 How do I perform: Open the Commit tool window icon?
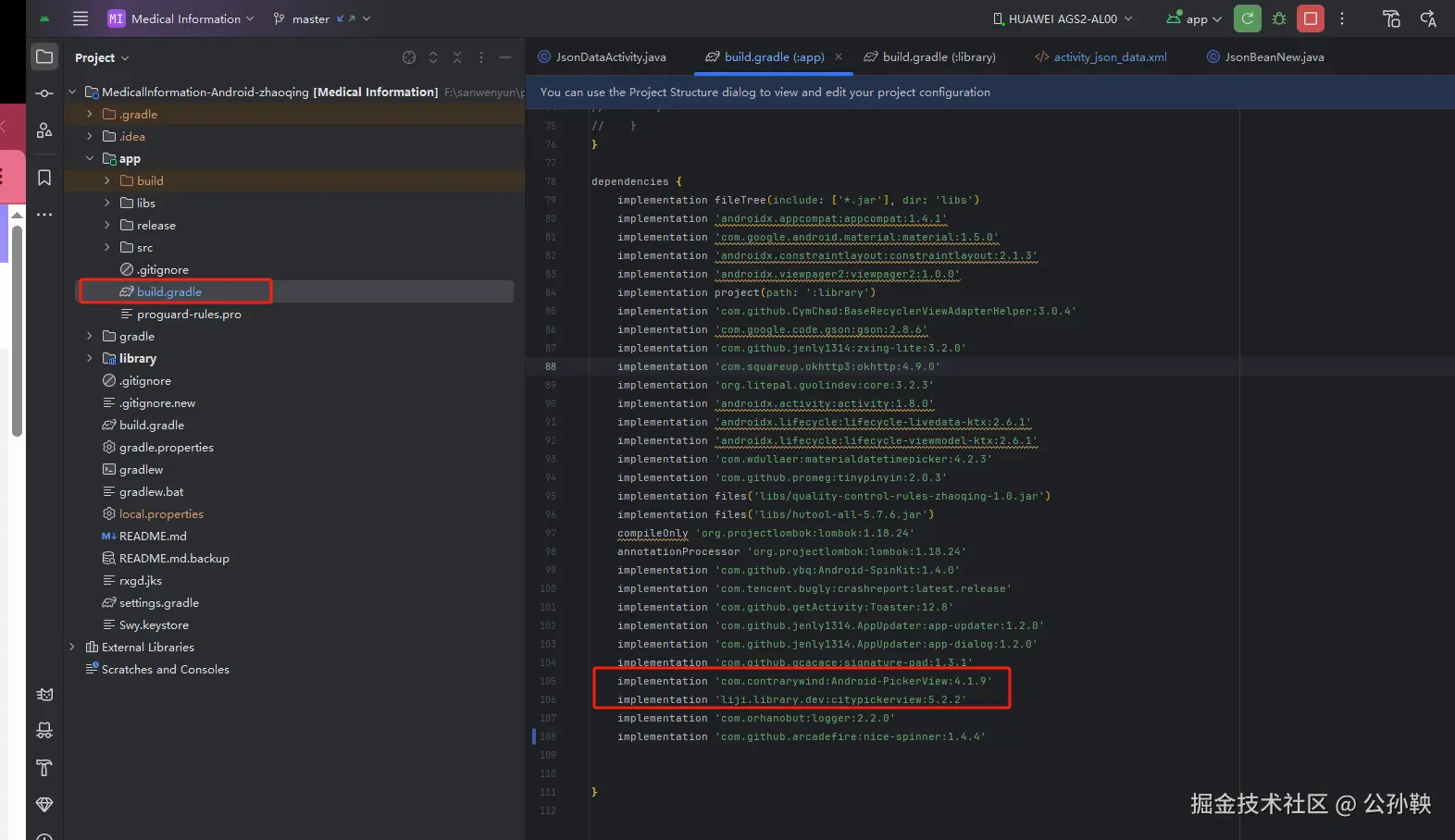pos(44,93)
